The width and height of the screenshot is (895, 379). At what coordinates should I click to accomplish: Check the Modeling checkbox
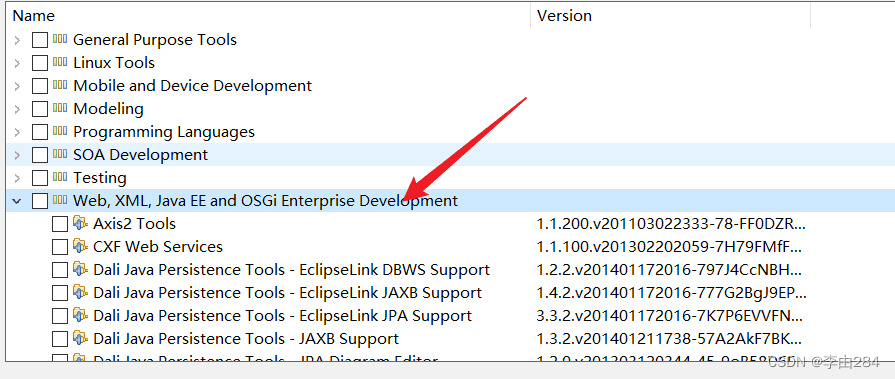[40, 109]
